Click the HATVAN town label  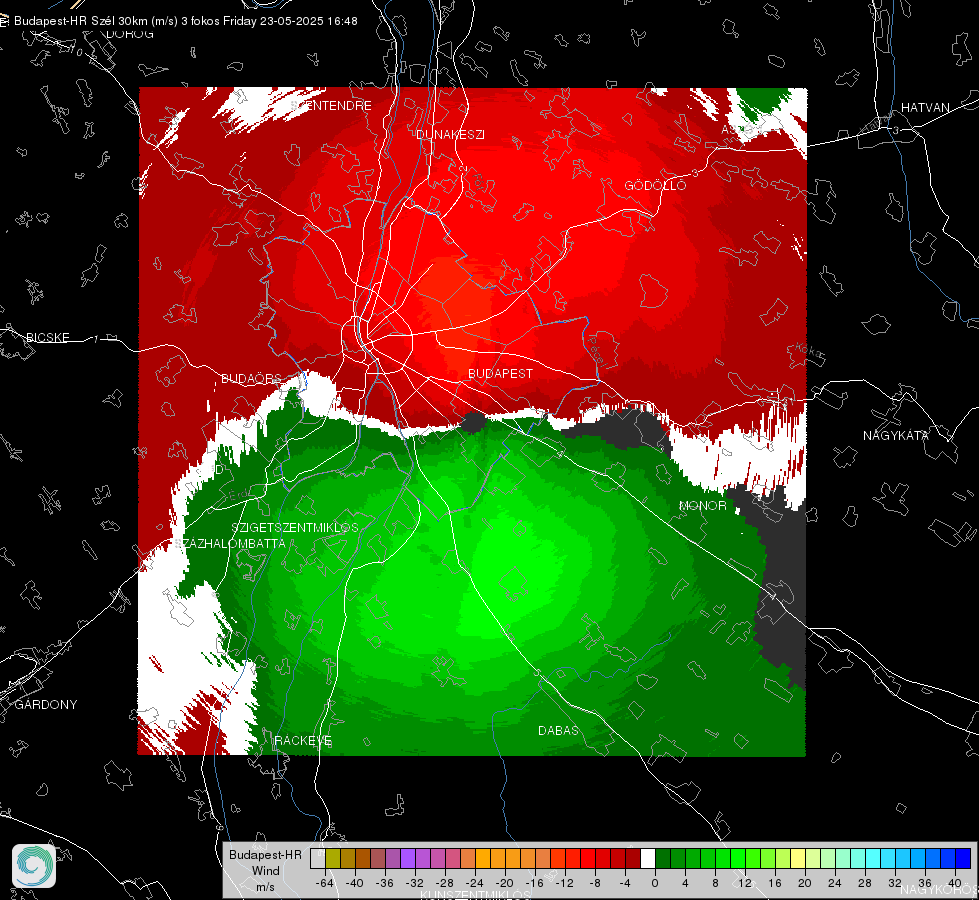click(925, 107)
